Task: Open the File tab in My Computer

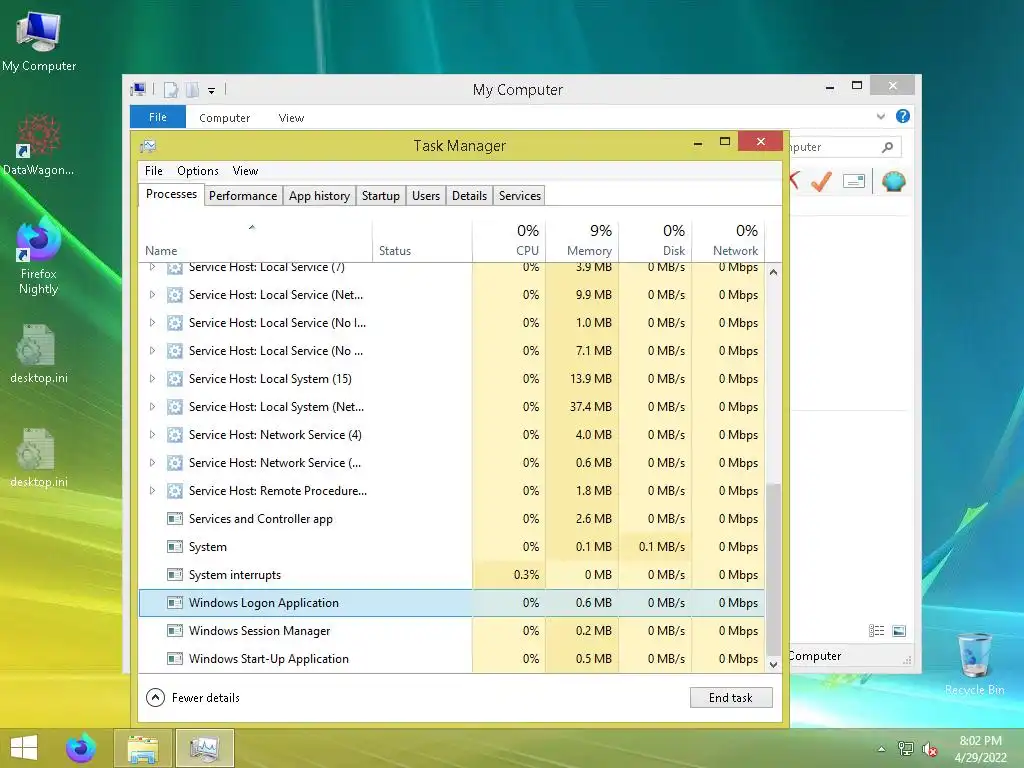Action: pyautogui.click(x=157, y=117)
